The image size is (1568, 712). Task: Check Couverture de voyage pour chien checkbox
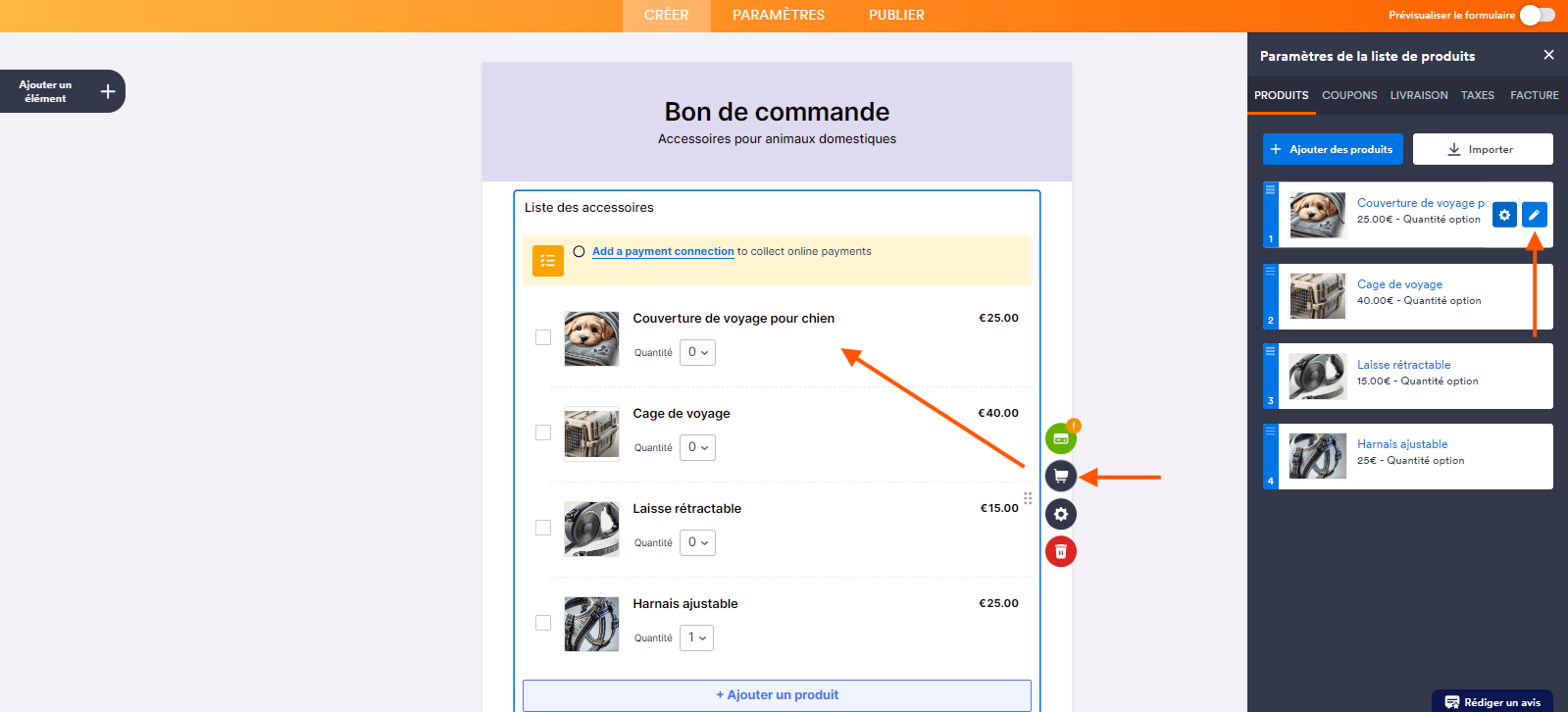(x=543, y=337)
